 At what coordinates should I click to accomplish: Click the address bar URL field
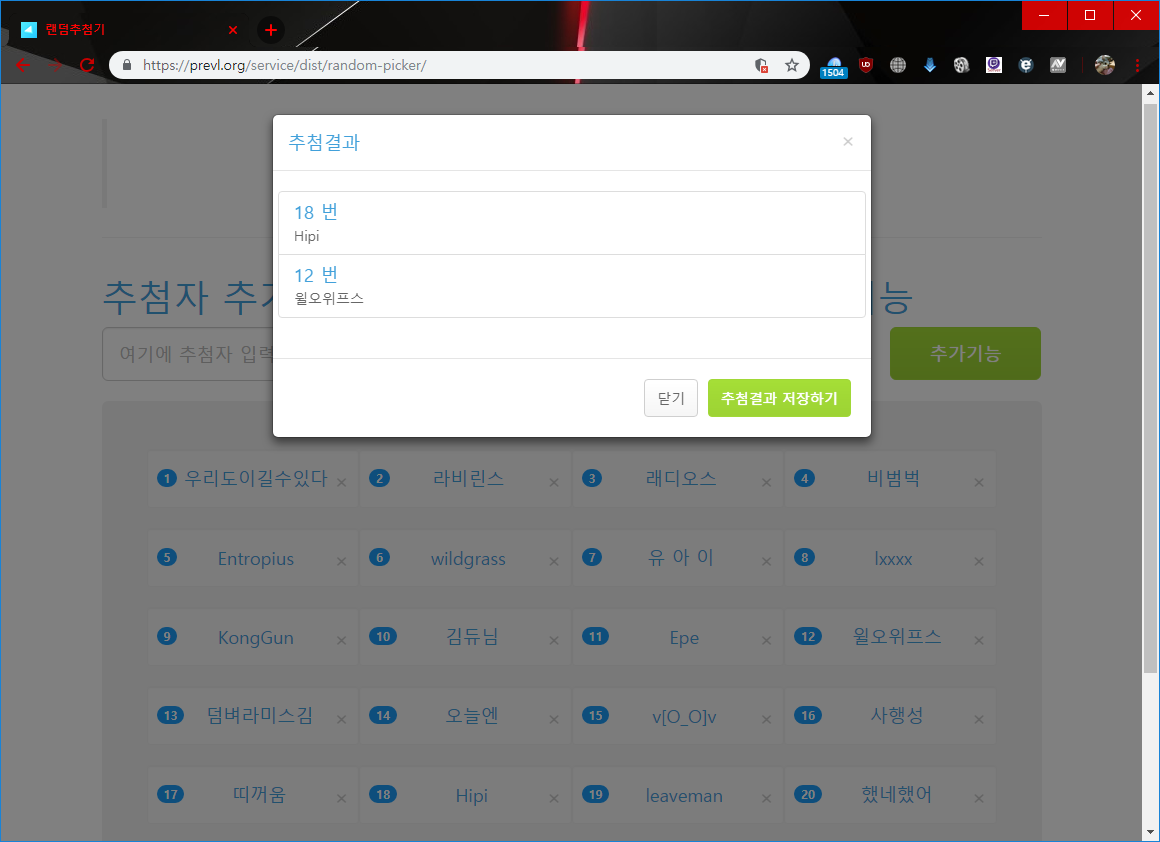click(x=440, y=65)
